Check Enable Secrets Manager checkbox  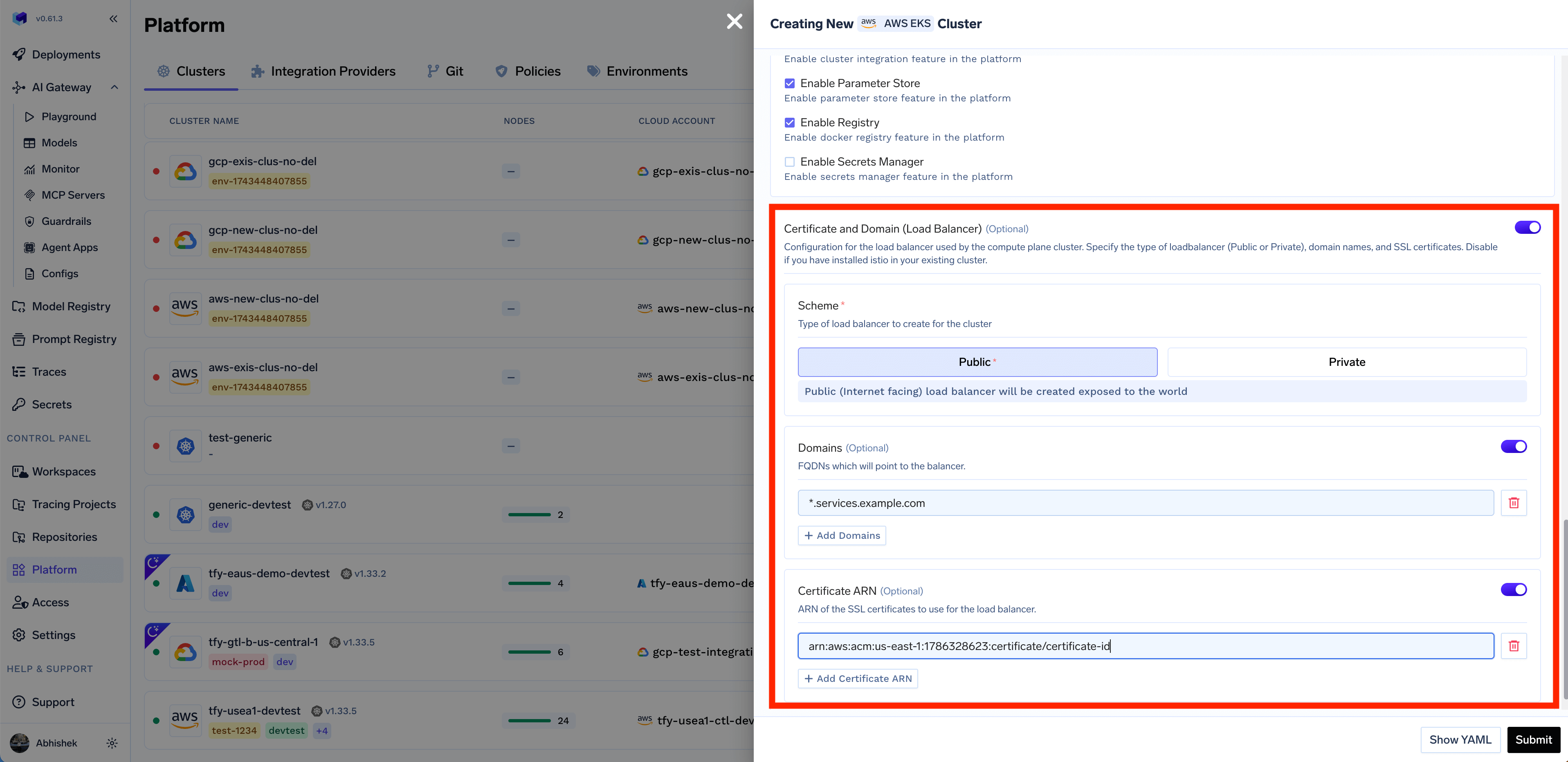[789, 162]
